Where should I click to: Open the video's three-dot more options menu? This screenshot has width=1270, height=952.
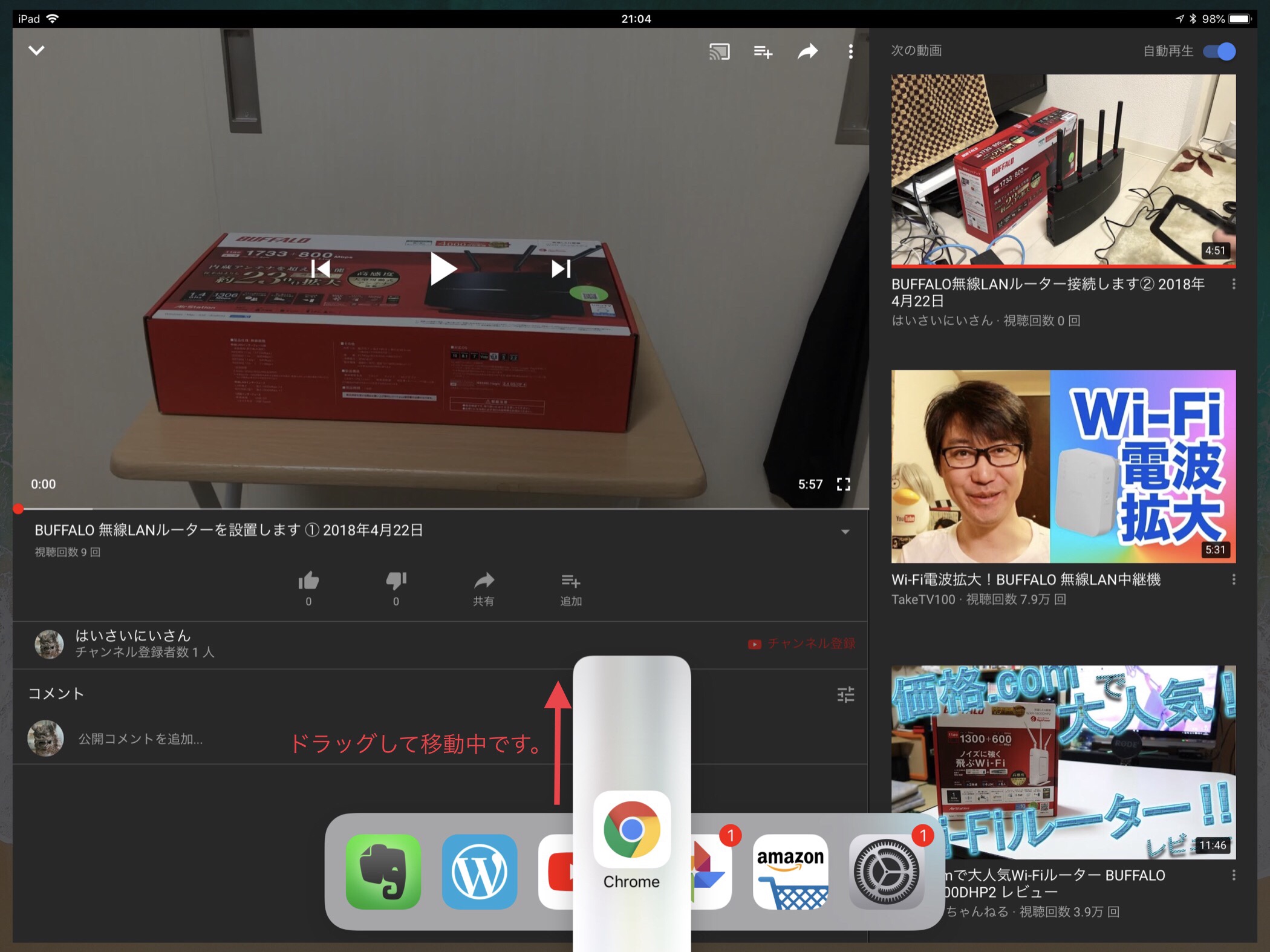click(x=850, y=51)
